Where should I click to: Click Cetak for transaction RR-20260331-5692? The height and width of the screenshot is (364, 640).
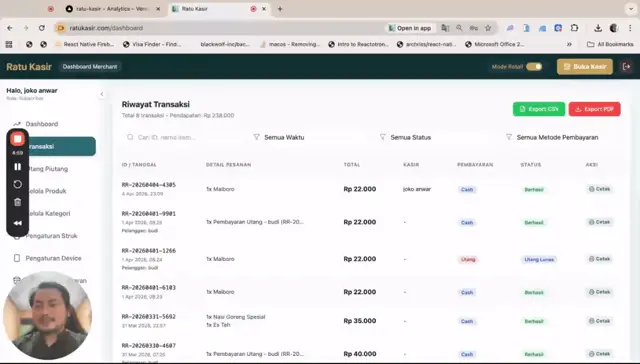[600, 321]
